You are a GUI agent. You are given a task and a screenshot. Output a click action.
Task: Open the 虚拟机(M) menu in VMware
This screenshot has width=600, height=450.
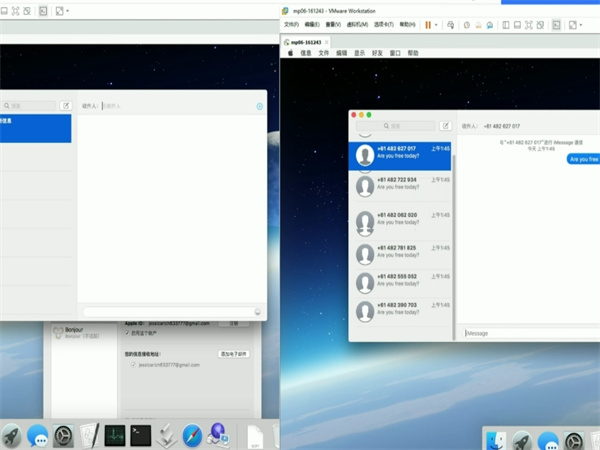click(359, 24)
